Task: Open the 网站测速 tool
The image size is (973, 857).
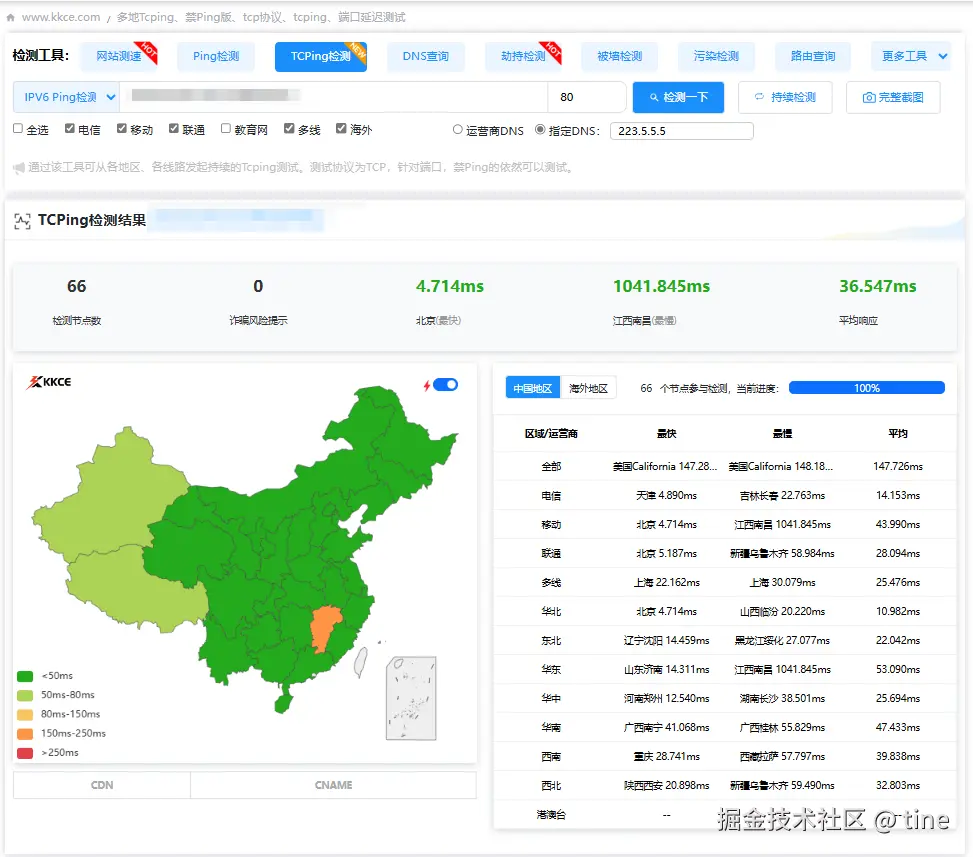Action: point(119,56)
